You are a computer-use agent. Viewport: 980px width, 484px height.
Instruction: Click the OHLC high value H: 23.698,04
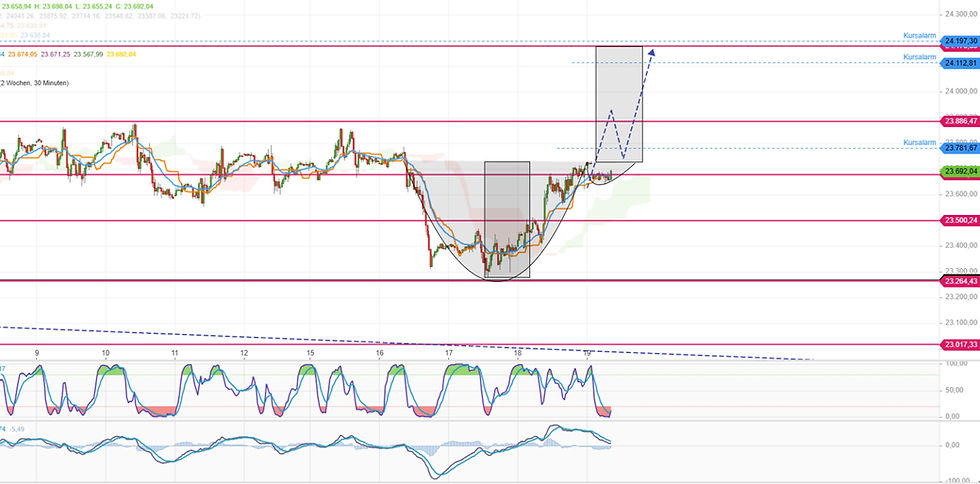pyautogui.click(x=54, y=6)
